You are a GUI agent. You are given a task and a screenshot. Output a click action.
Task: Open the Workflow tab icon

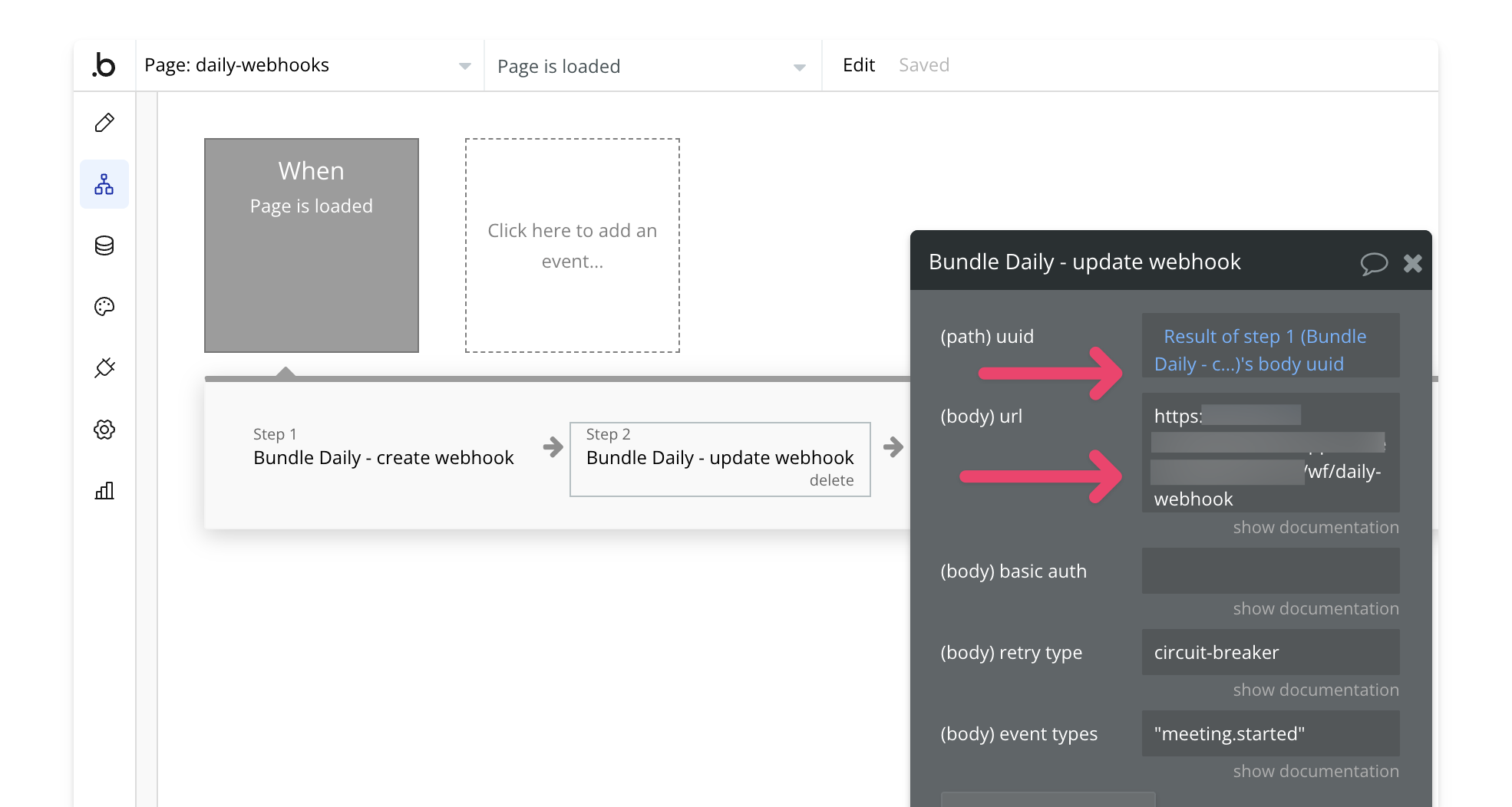(104, 184)
